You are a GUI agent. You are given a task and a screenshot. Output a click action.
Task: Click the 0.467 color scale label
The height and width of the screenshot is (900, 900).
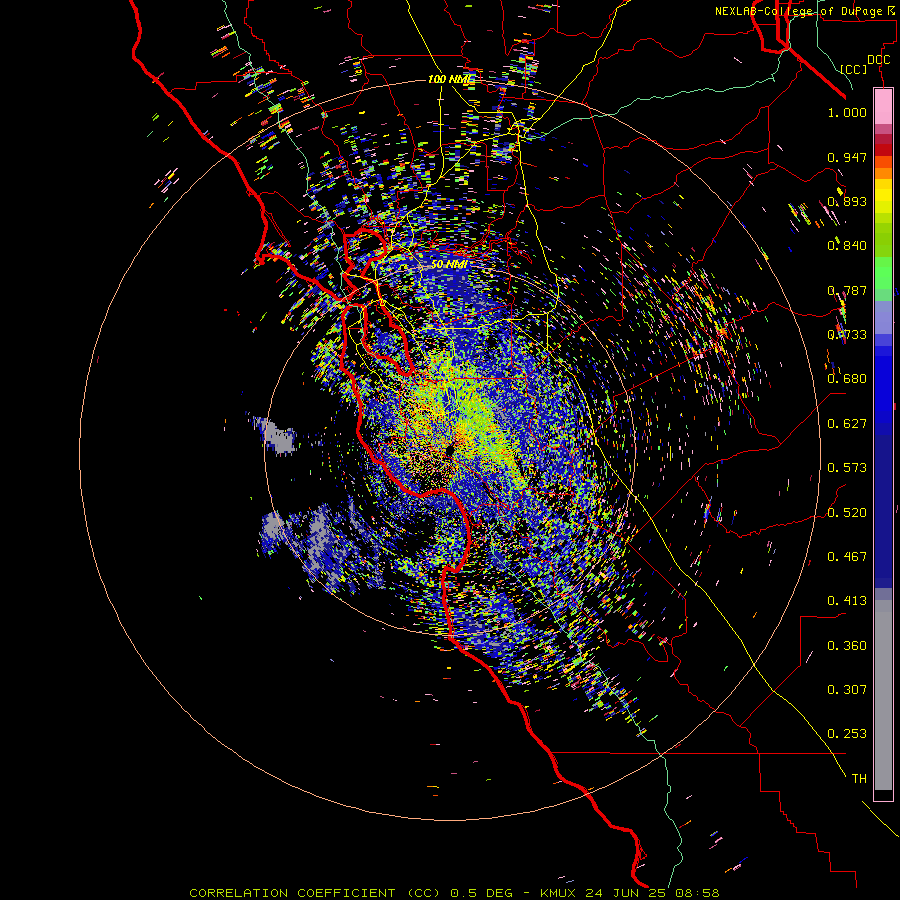(x=847, y=557)
